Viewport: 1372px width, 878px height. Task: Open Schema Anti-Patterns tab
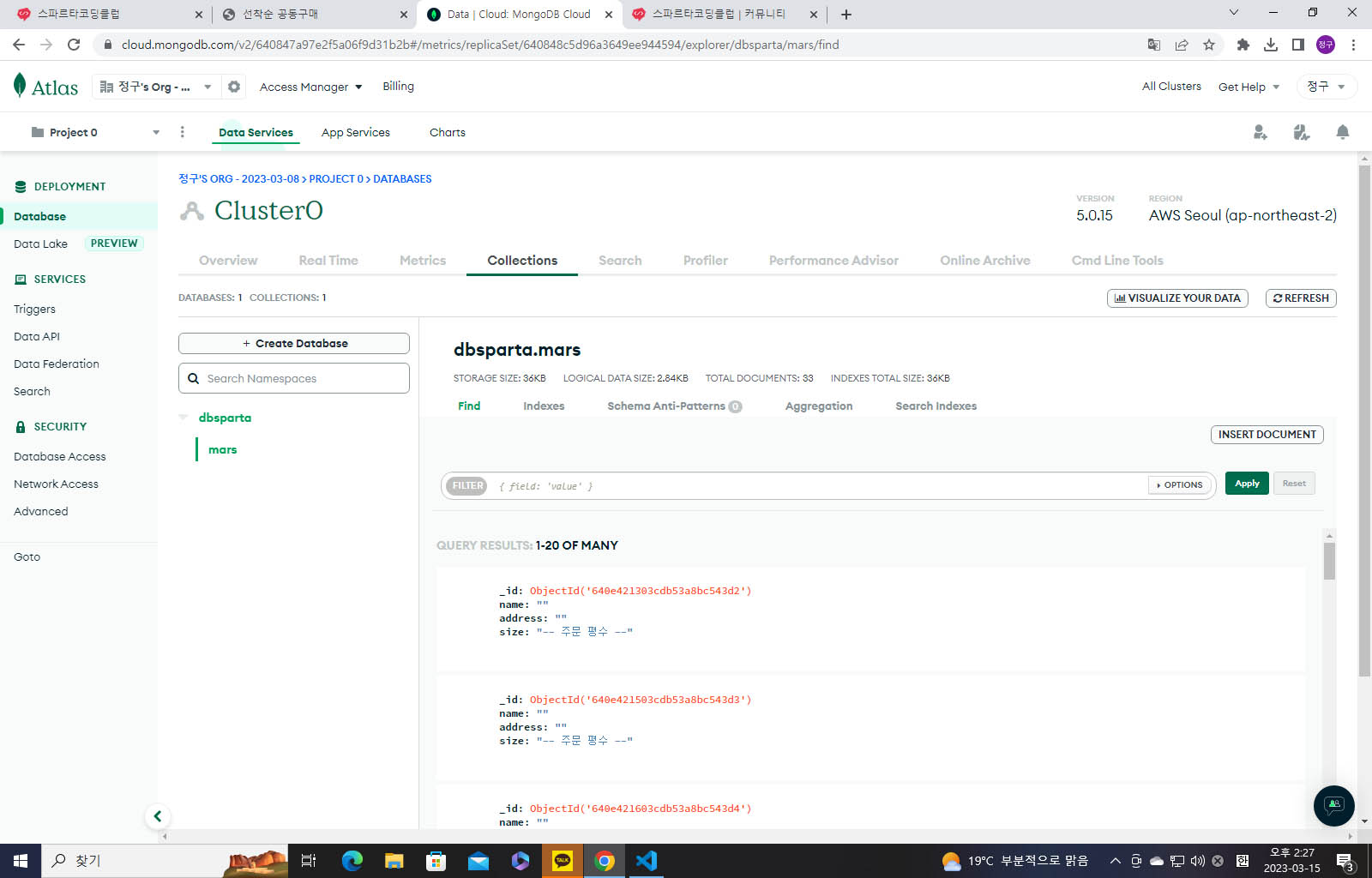tap(674, 406)
